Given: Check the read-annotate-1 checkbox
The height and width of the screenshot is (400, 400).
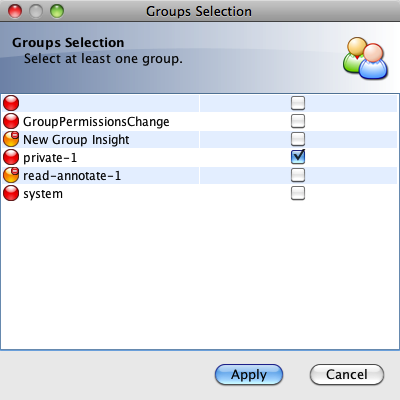Looking at the screenshot, I should click(x=298, y=175).
